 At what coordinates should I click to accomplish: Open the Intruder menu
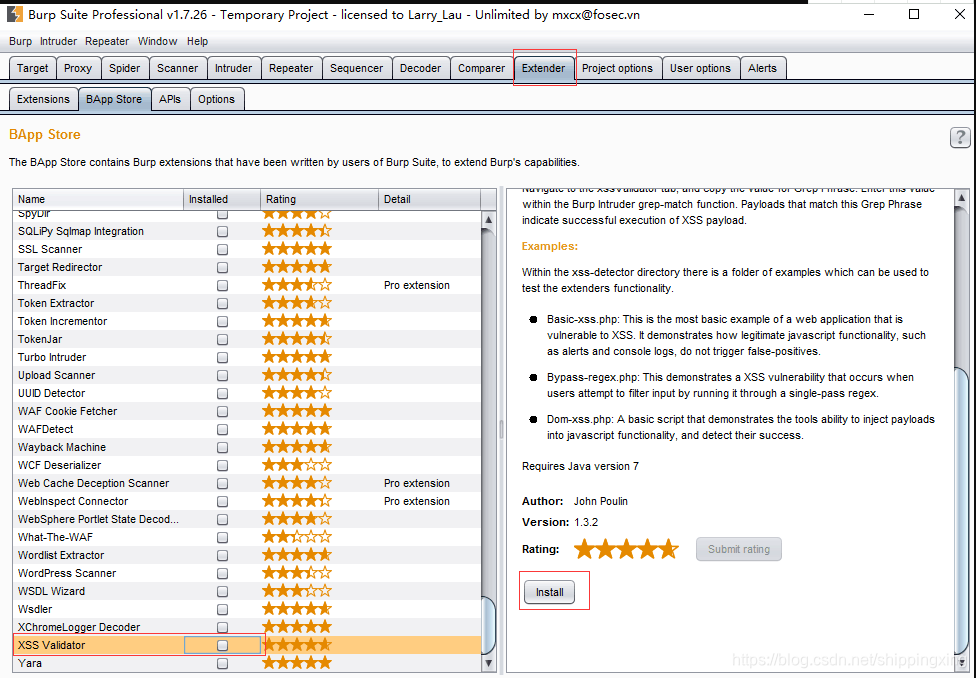point(59,41)
